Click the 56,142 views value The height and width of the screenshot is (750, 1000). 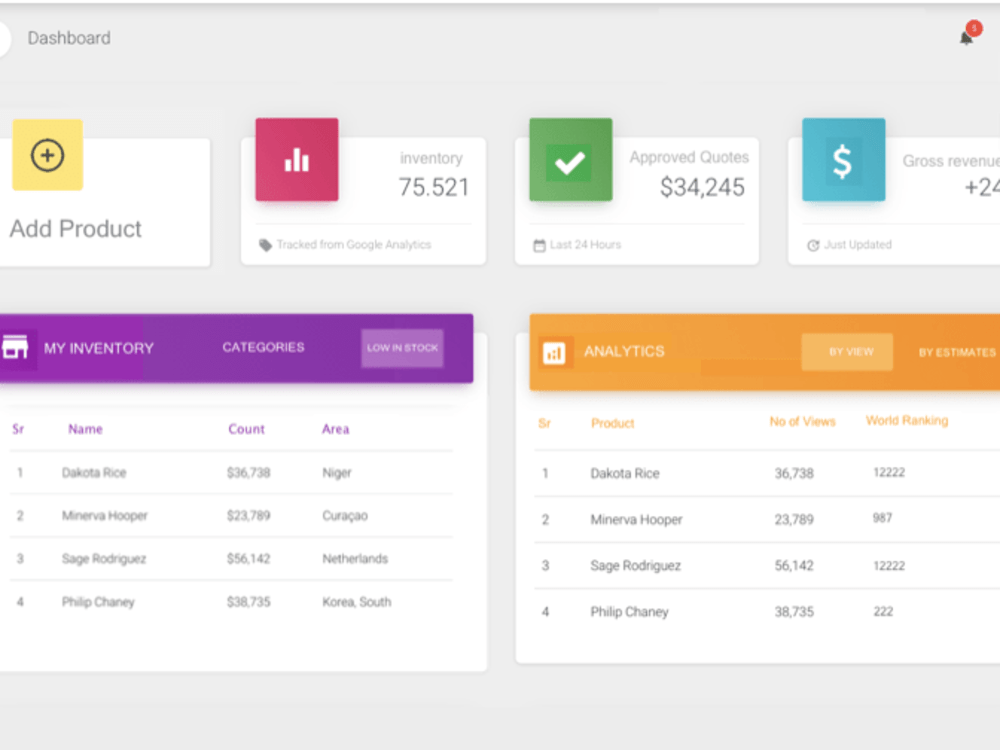pos(794,566)
